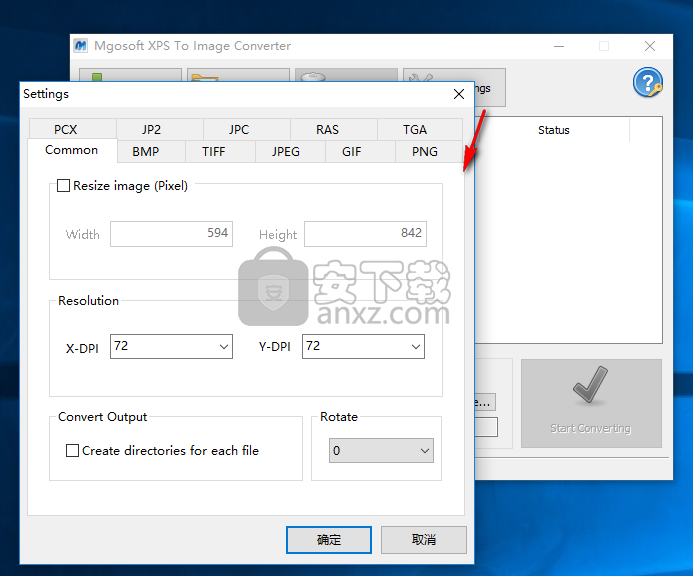Viewport: 693px width, 576px height.
Task: Close the Settings dialog
Action: point(459,94)
